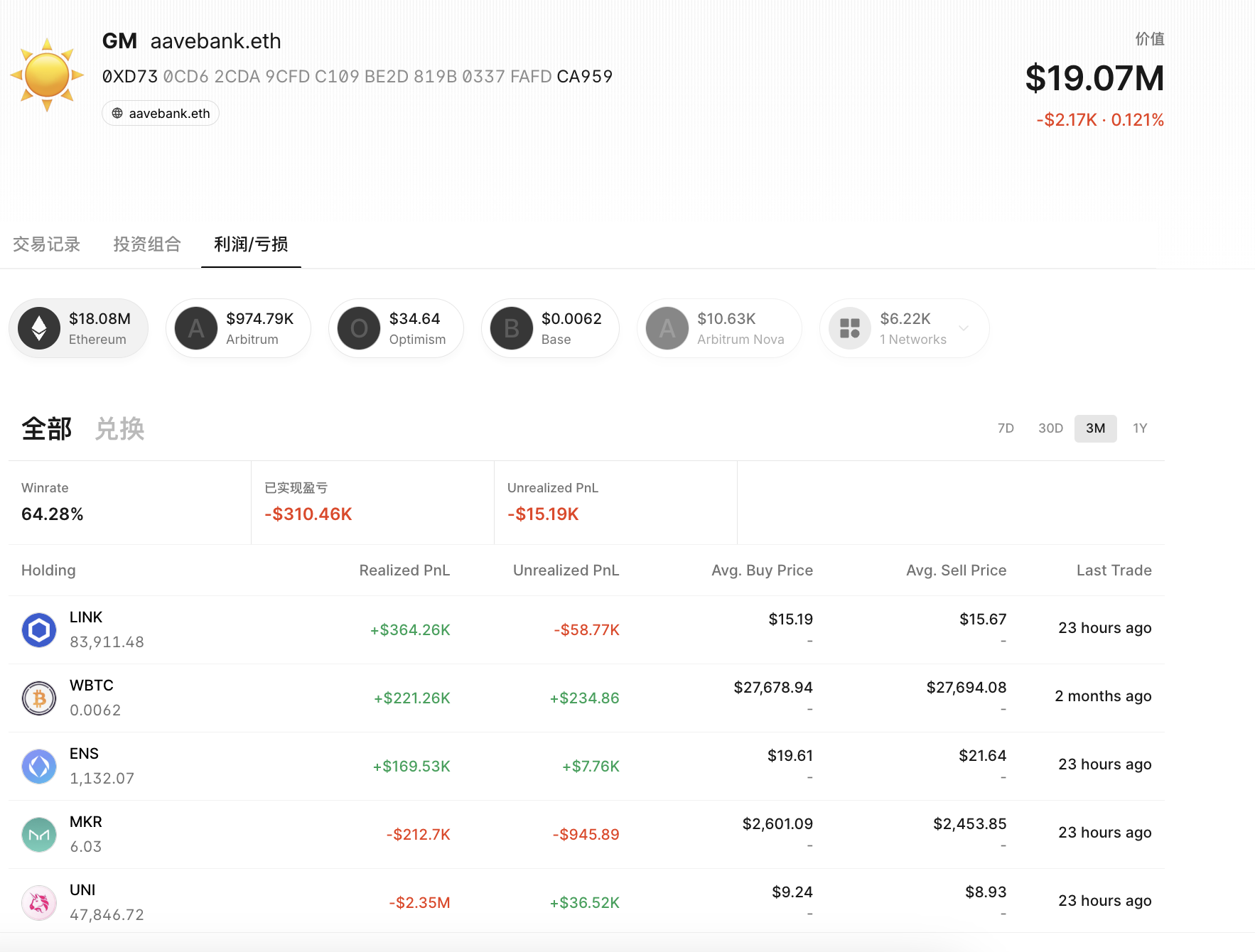The image size is (1255, 952).
Task: Click LINK holding amount 83,911.48
Action: pos(107,642)
